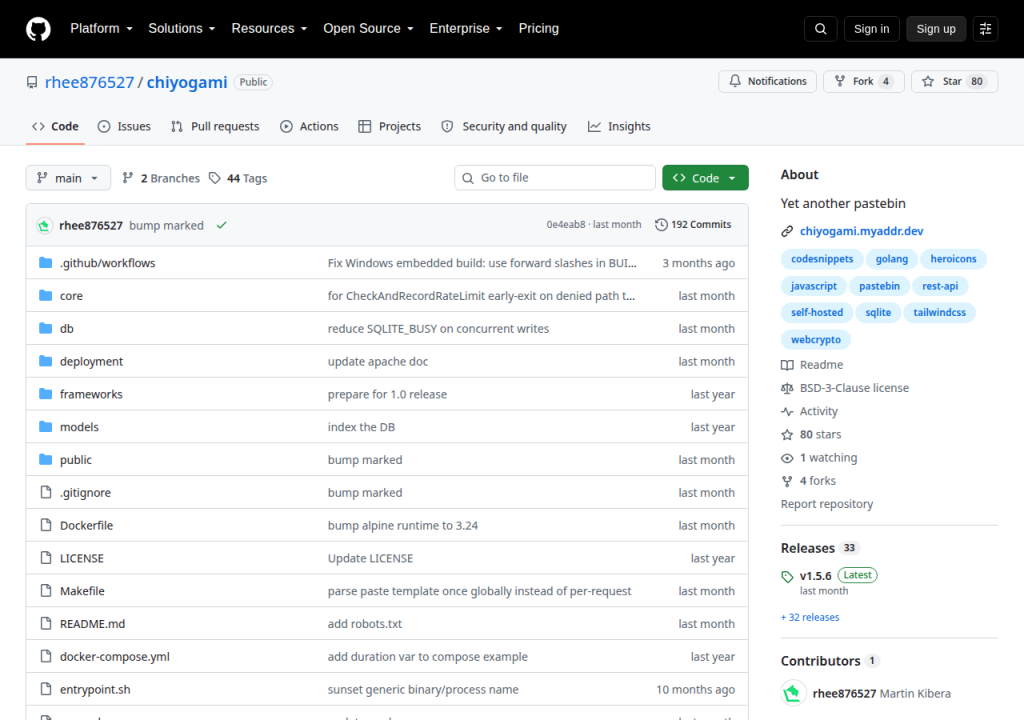Image resolution: width=1024 pixels, height=720 pixels.
Task: Open the main branch selector dropdown
Action: [68, 178]
